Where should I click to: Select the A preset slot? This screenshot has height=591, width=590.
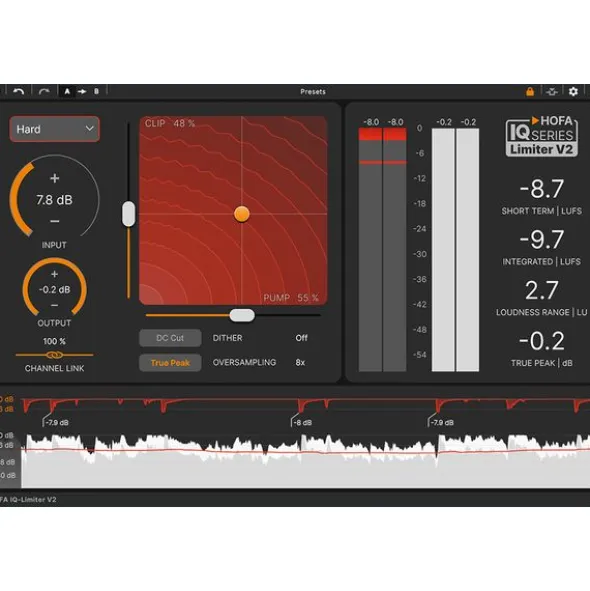67,91
